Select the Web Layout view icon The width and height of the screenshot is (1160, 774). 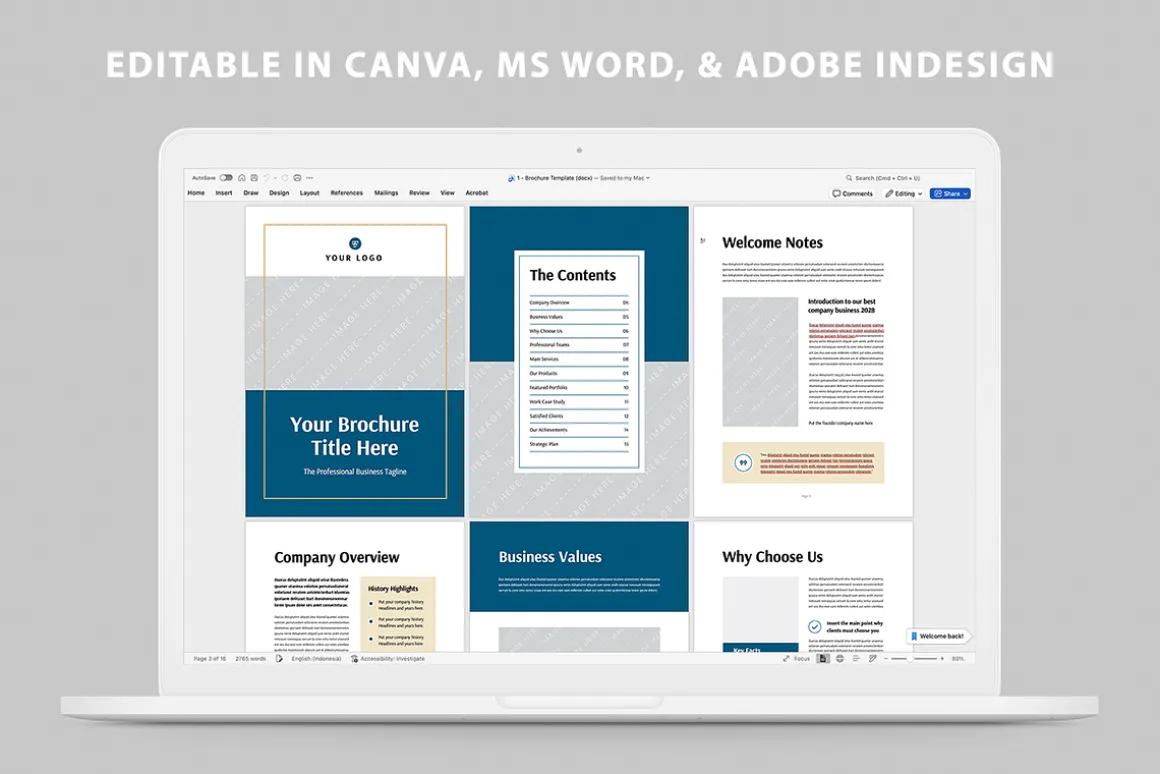coord(840,659)
